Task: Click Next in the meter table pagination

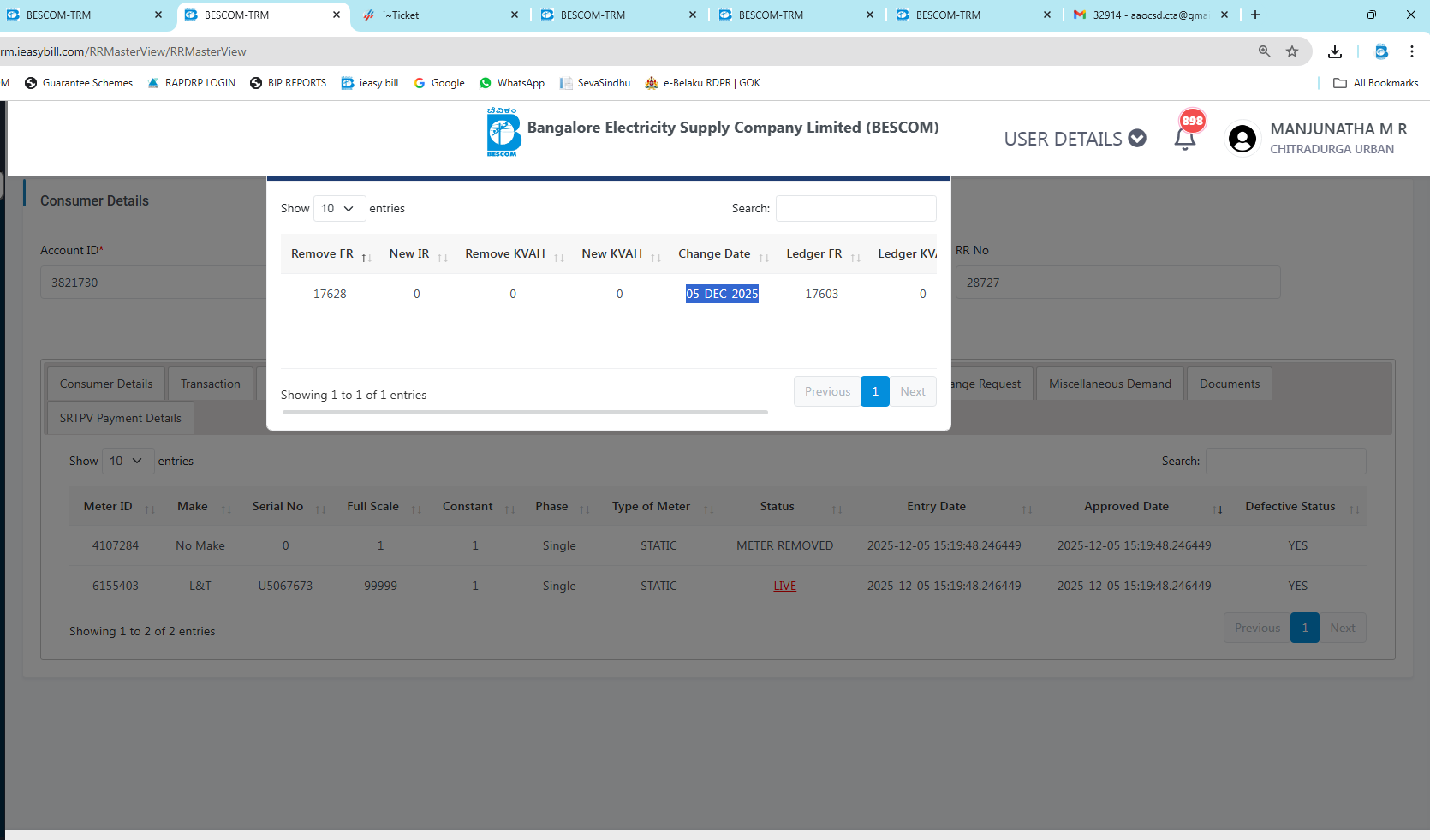Action: point(1343,628)
